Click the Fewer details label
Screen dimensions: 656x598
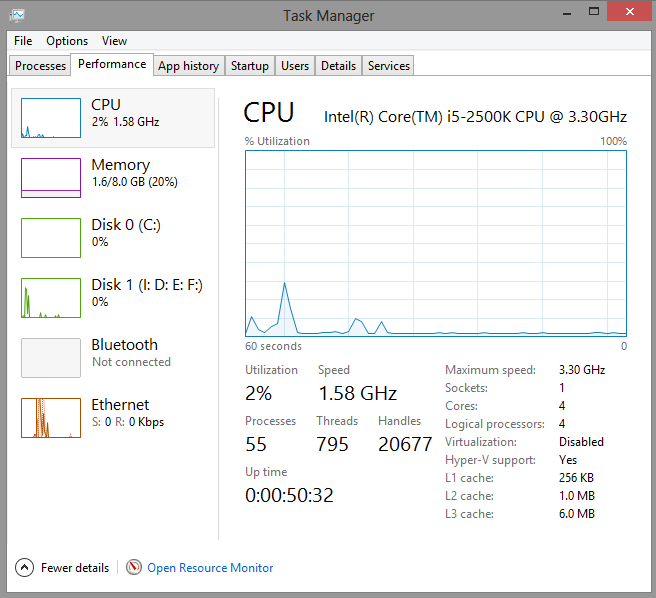click(75, 568)
